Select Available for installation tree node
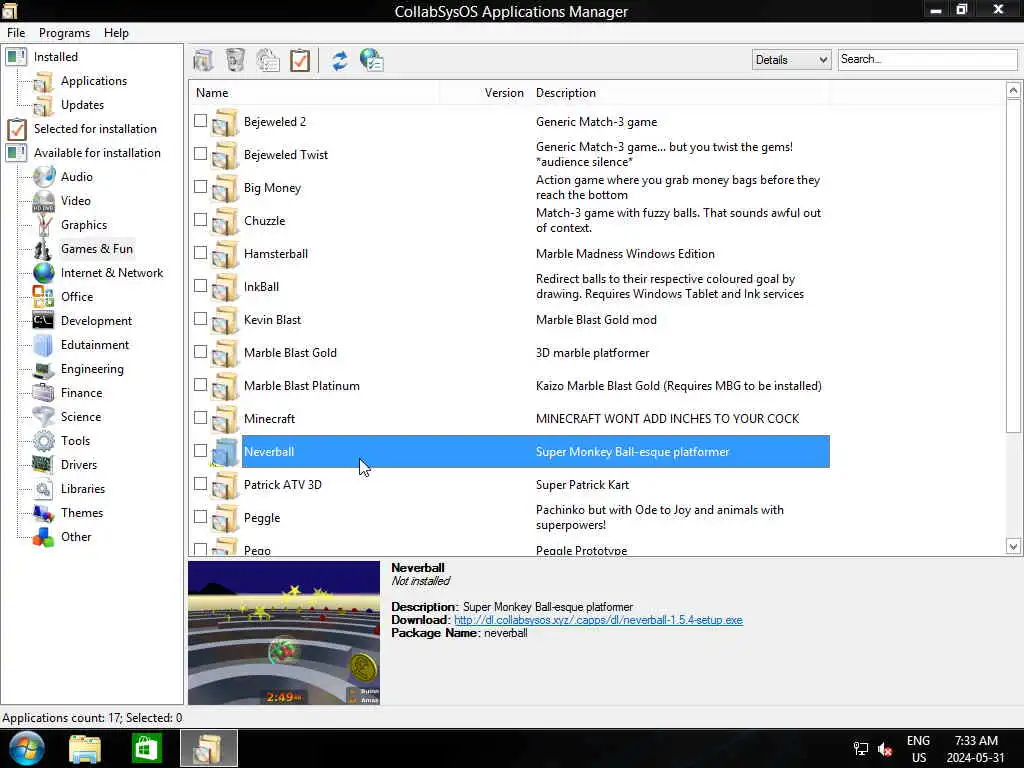 [97, 153]
